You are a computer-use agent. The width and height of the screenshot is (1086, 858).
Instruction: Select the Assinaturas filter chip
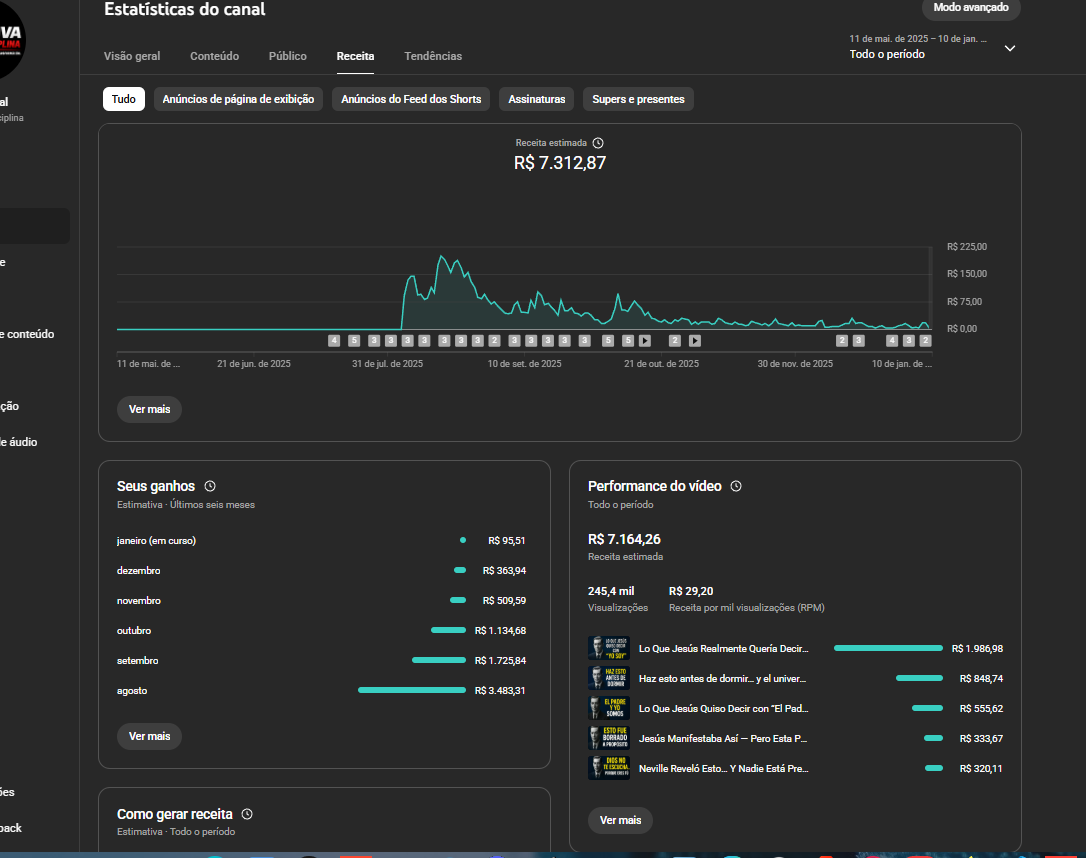click(537, 99)
